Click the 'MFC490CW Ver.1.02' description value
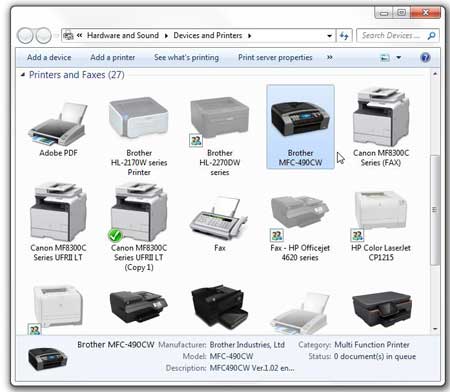The image size is (450, 392). coord(252,368)
